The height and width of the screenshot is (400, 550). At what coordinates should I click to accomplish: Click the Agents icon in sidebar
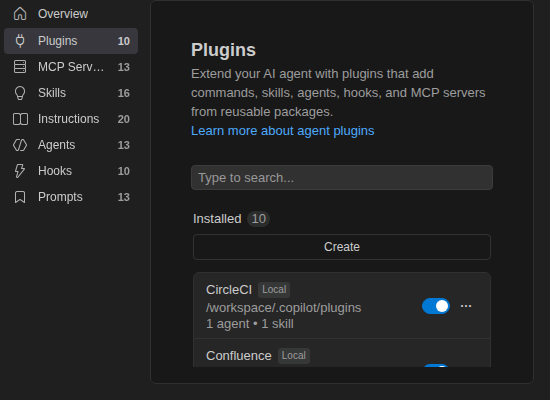20,145
